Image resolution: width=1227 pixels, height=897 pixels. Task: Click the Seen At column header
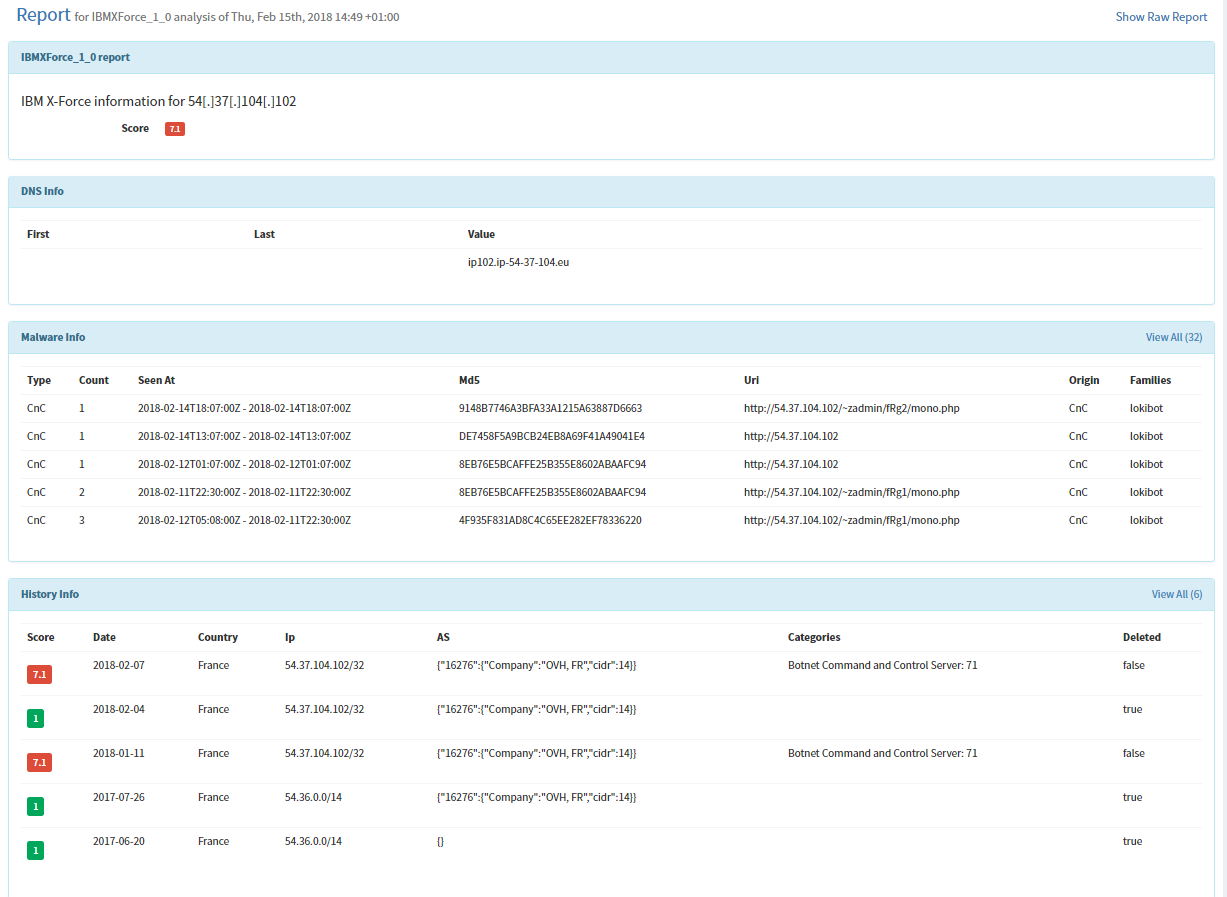point(156,381)
